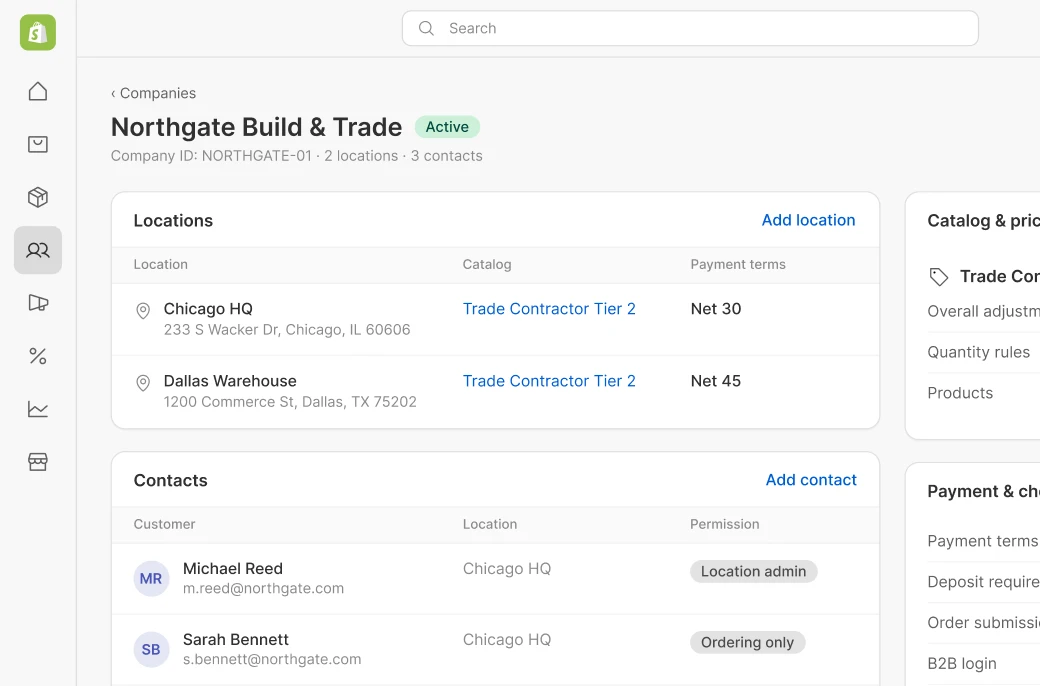Viewport: 1040px width, 686px height.
Task: Open Trade Contractor Tier 2 for Chicago HQ
Action: (x=549, y=309)
